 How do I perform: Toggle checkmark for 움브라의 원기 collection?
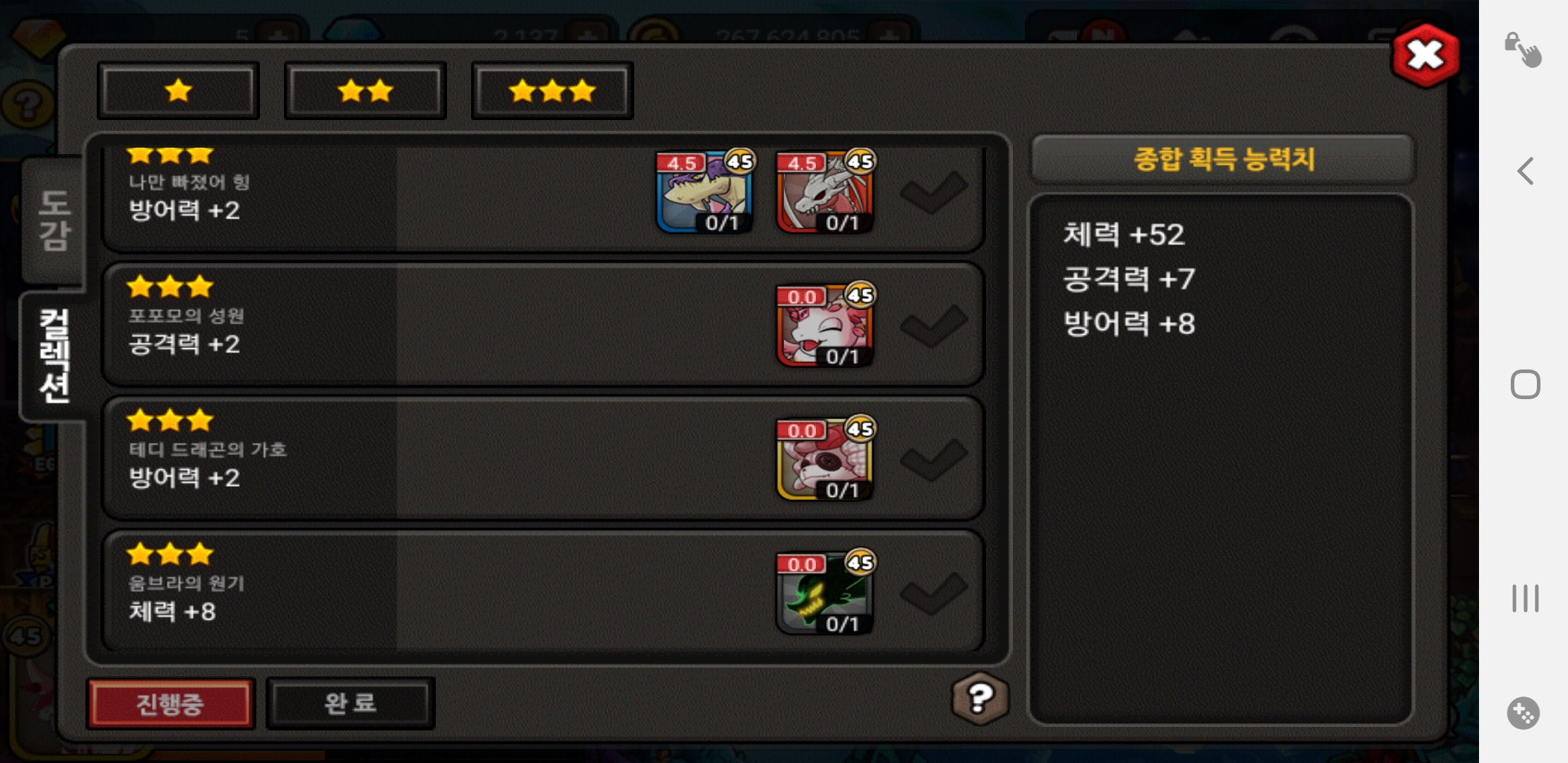pyautogui.click(x=933, y=592)
